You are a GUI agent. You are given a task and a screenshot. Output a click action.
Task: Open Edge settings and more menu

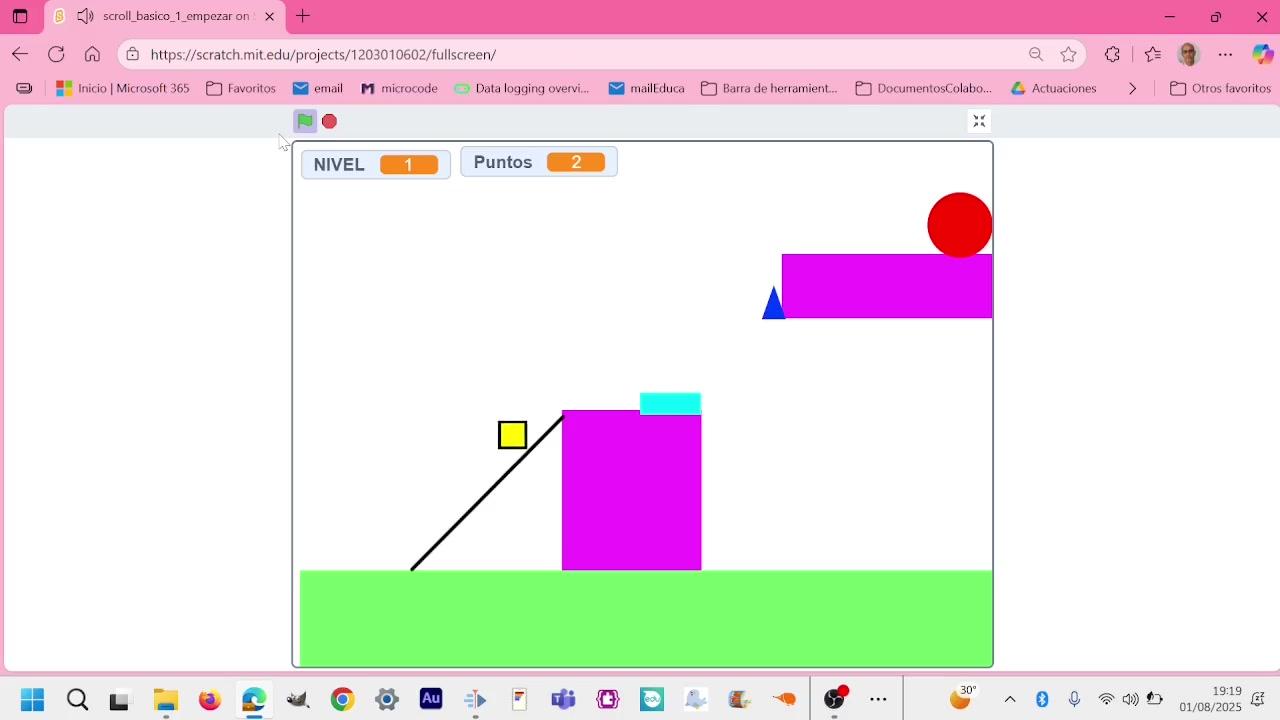(1226, 54)
